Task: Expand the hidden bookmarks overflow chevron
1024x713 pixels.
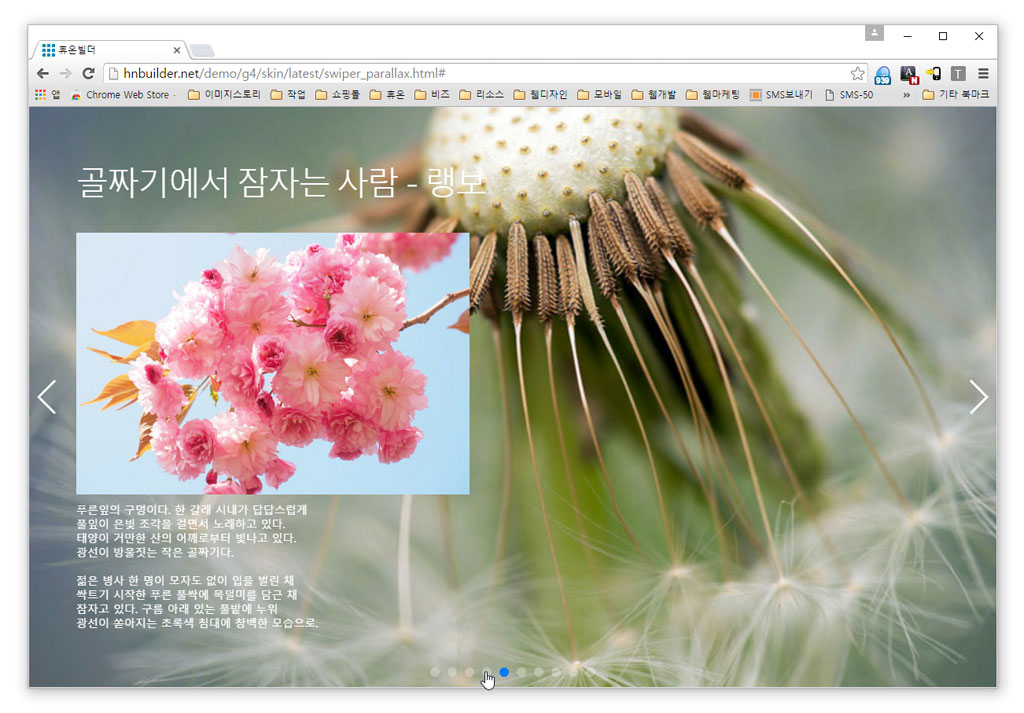Action: pos(906,95)
